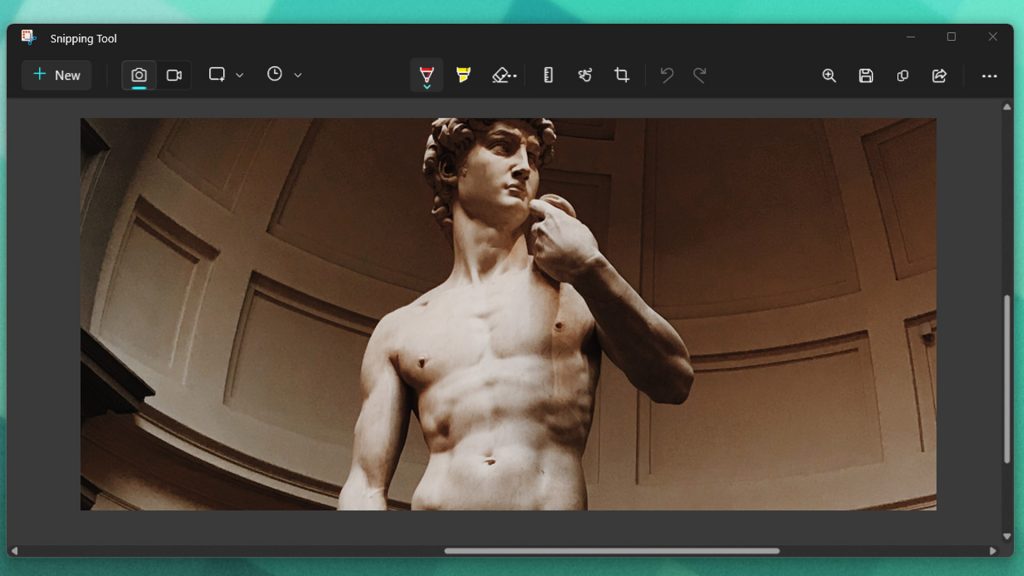1024x576 pixels.
Task: Save the captured screenshot
Action: [x=866, y=74]
